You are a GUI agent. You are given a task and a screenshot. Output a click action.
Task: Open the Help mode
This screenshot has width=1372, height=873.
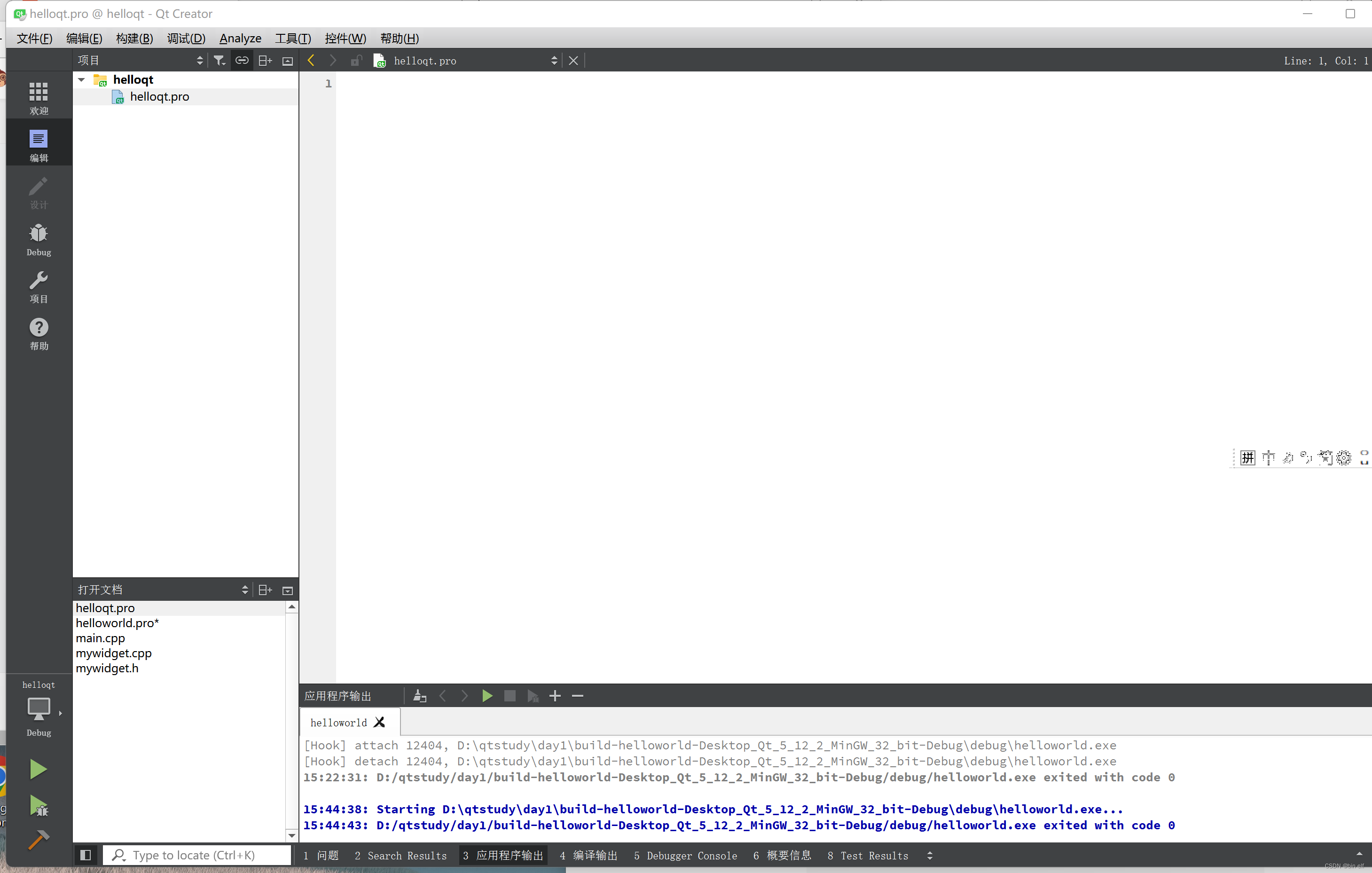click(x=39, y=334)
